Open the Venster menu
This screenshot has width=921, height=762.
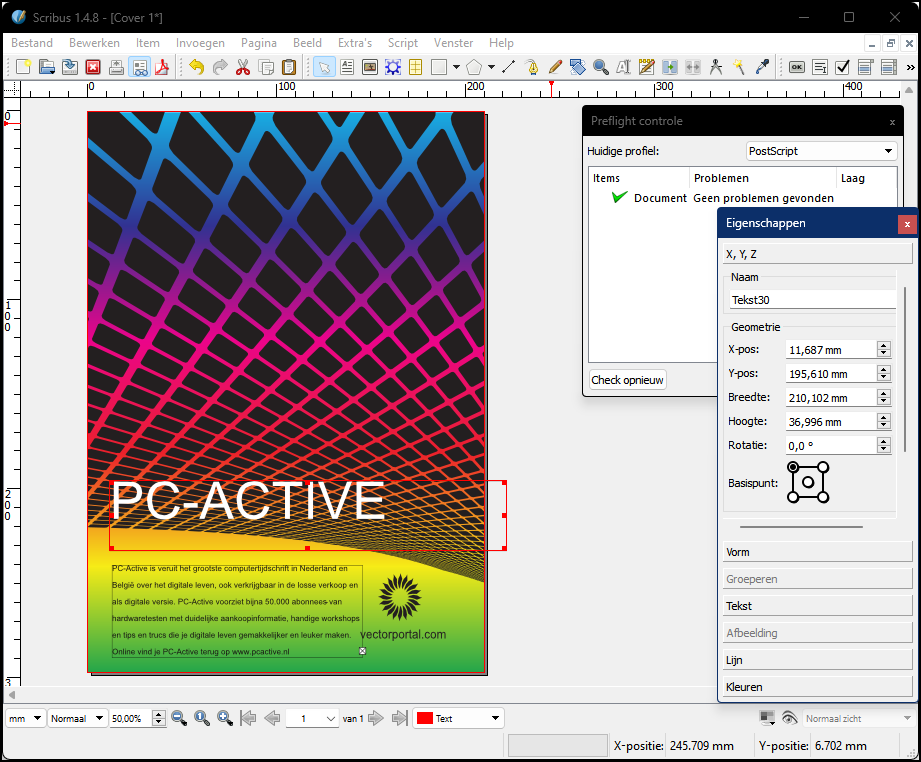[453, 43]
